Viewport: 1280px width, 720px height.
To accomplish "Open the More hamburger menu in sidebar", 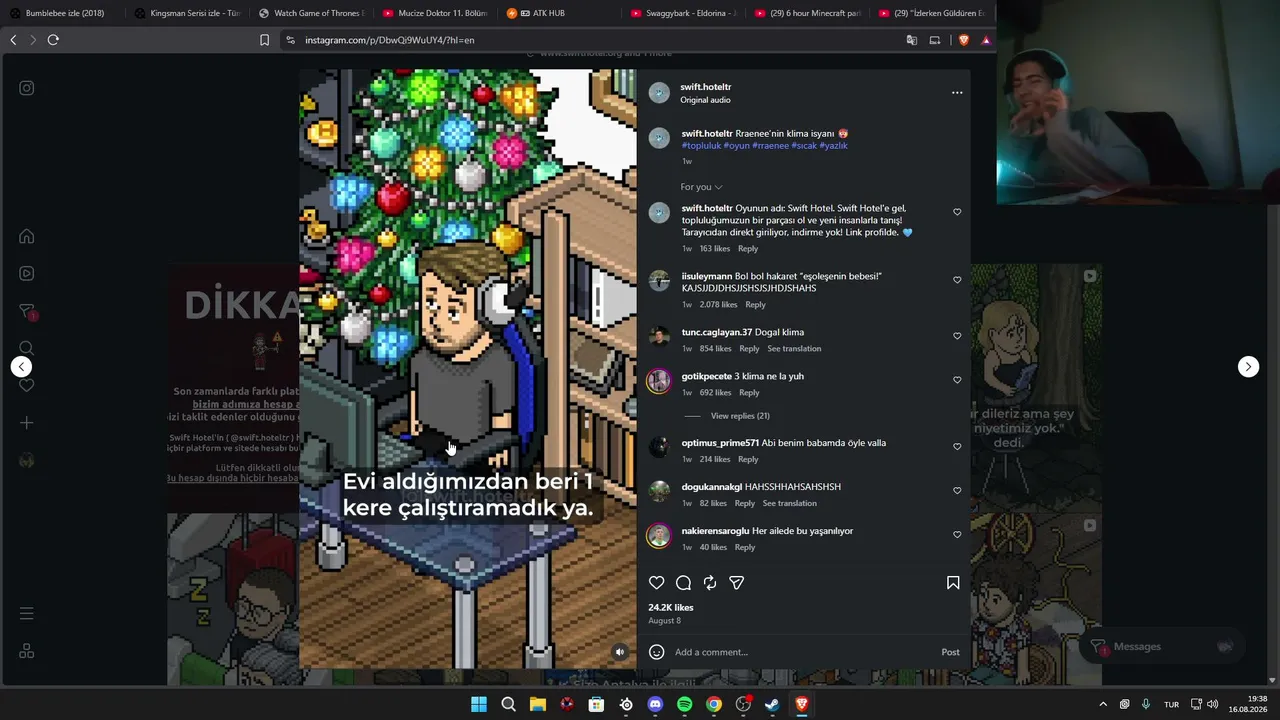I will [x=27, y=613].
